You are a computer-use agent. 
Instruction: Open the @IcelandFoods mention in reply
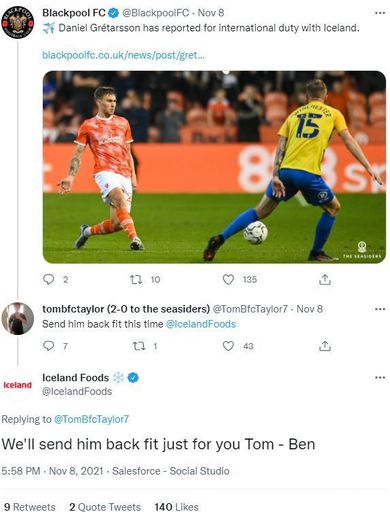[201, 324]
